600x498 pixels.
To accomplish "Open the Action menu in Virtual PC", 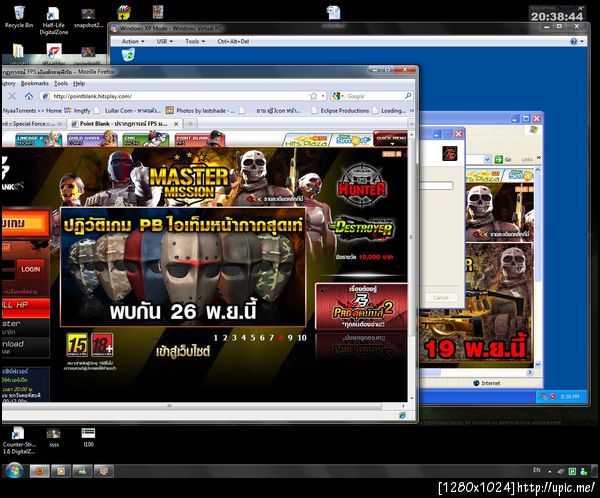I will pyautogui.click(x=132, y=41).
